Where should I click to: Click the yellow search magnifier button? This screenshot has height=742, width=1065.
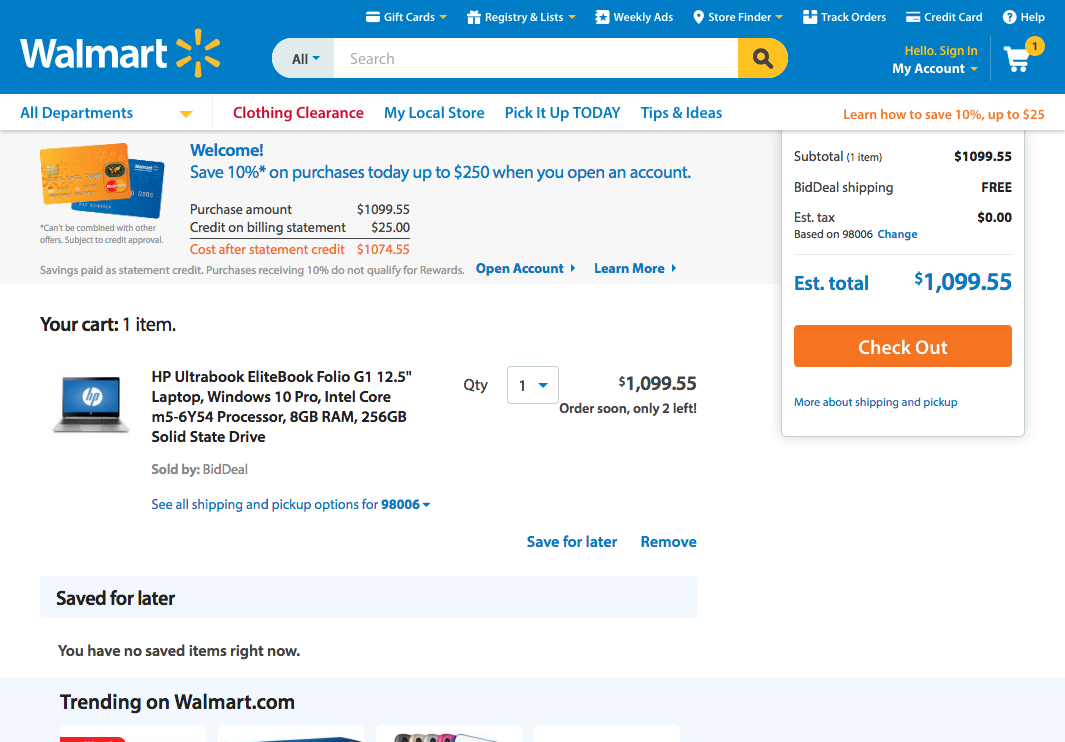(763, 58)
